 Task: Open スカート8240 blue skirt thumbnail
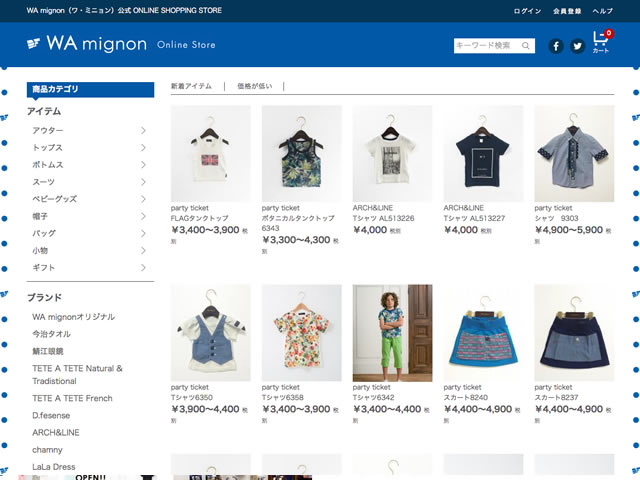(x=483, y=333)
